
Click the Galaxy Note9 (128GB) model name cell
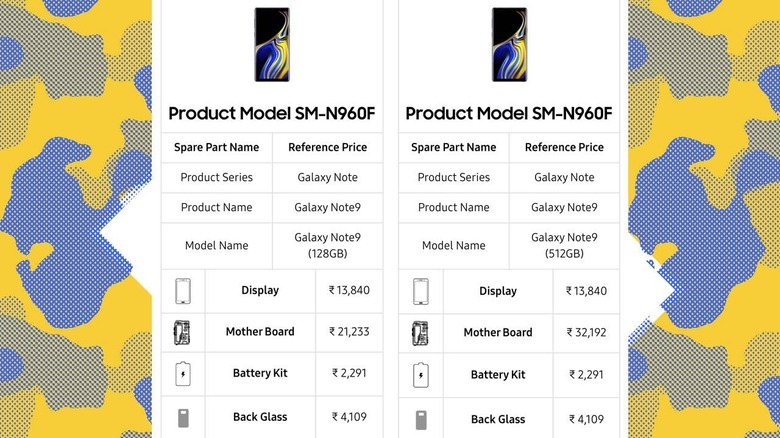point(327,245)
